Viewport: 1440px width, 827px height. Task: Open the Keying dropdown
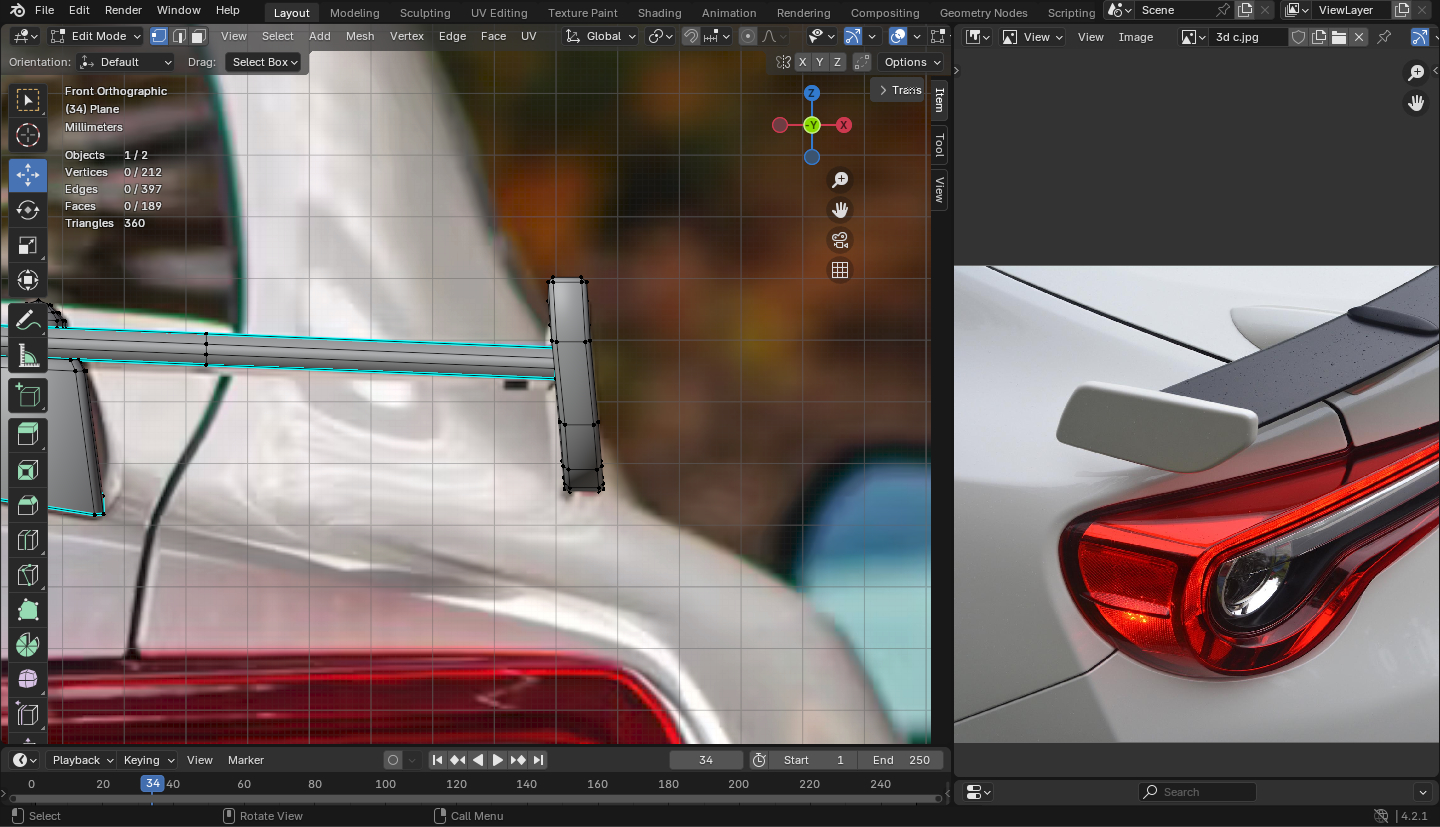[148, 760]
